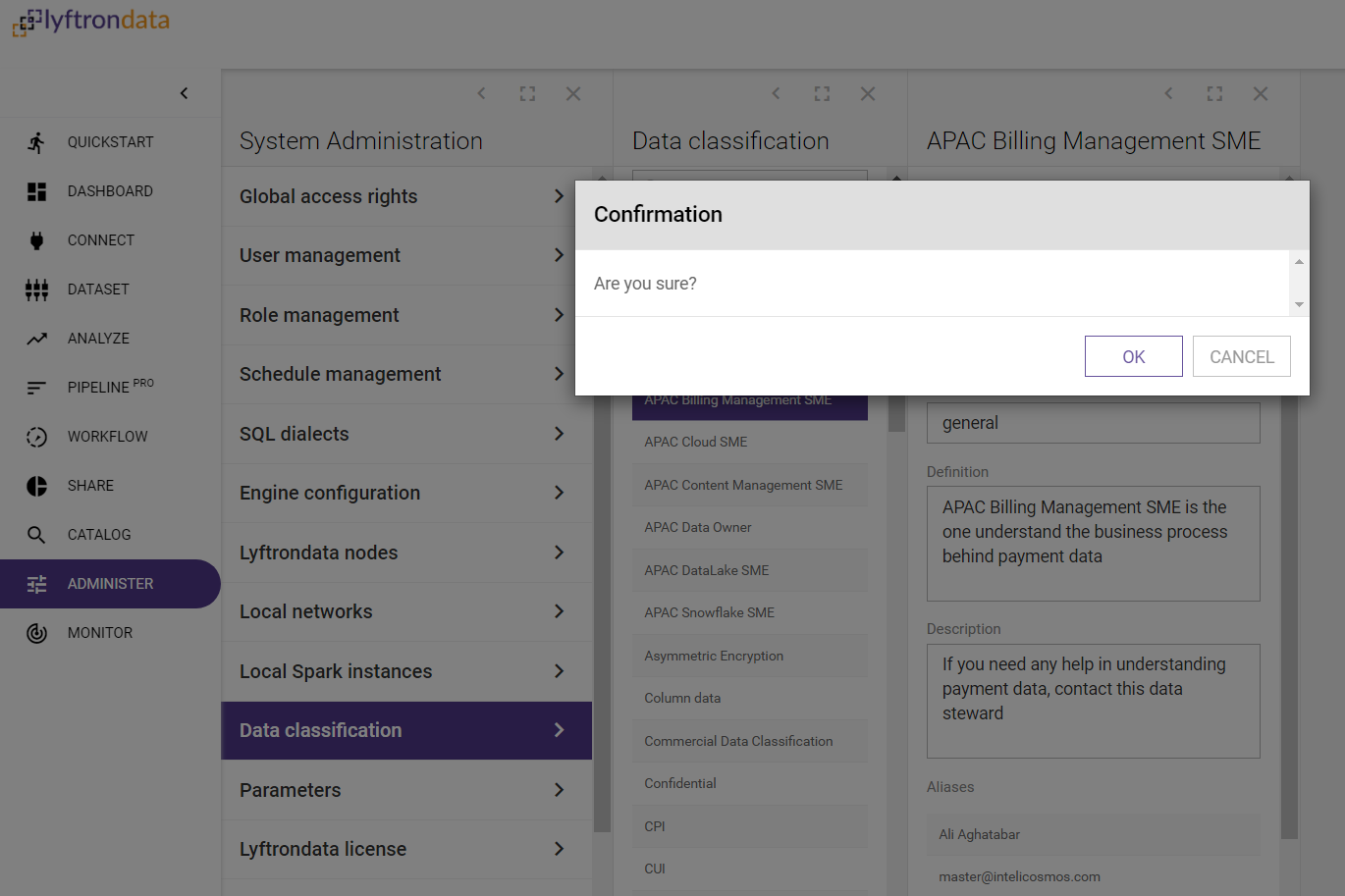The width and height of the screenshot is (1345, 896).
Task: Click the Monitor radar icon
Action: [36, 633]
